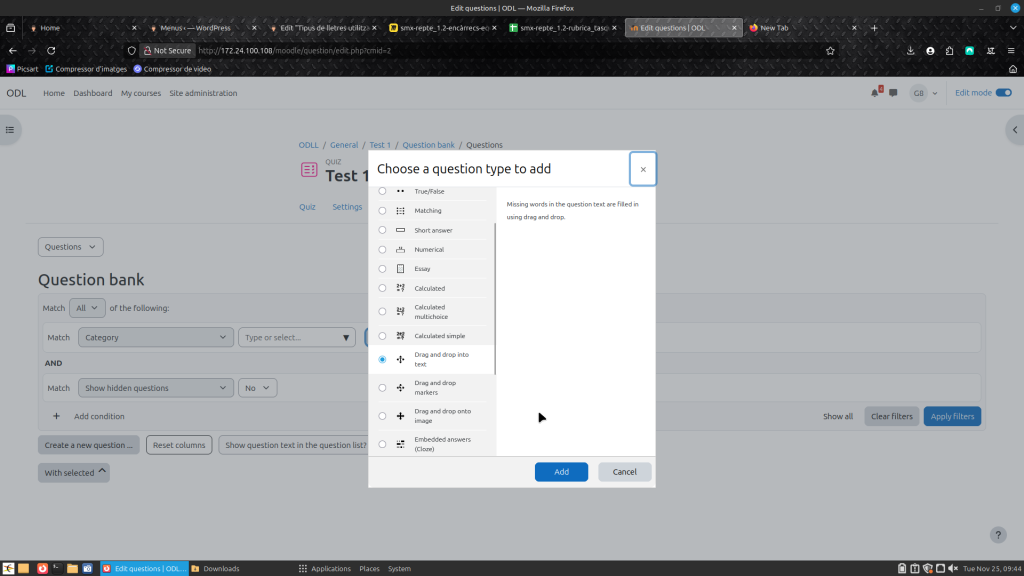Open the Site administration menu

203,93
